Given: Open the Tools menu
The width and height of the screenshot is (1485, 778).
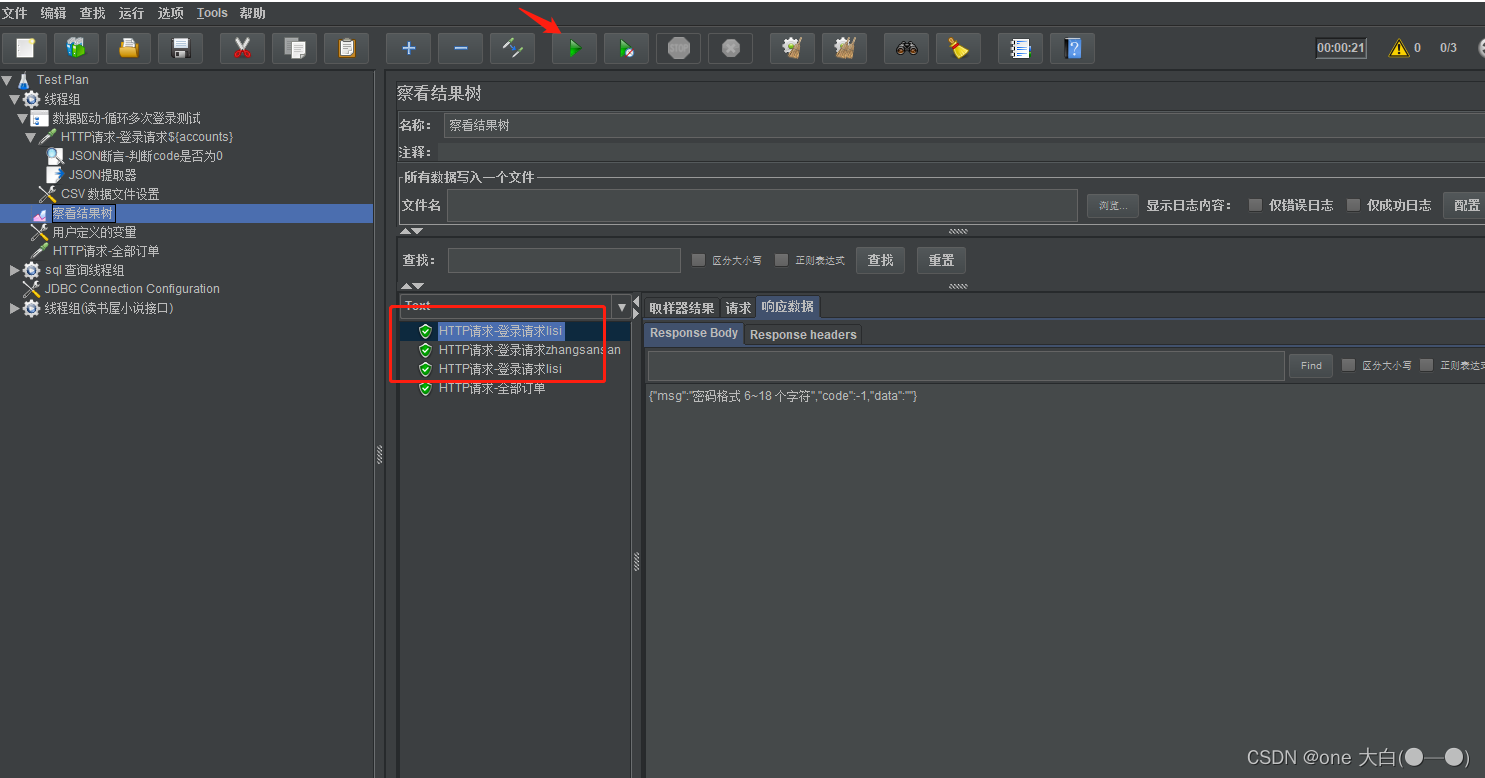Looking at the screenshot, I should [212, 13].
